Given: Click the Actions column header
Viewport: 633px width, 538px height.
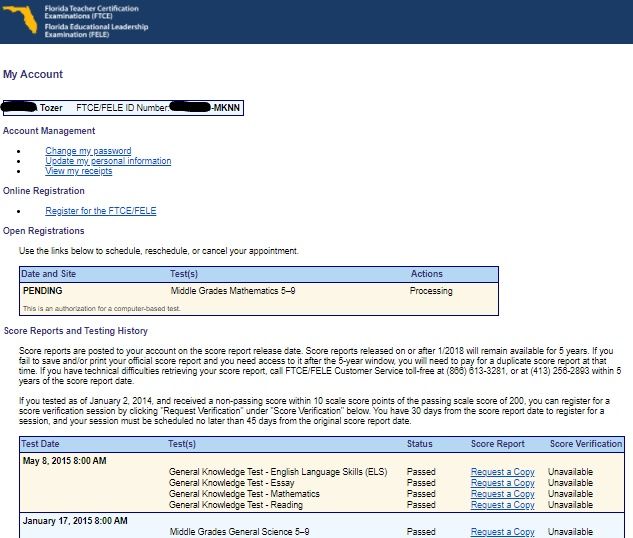Looking at the screenshot, I should [427, 274].
